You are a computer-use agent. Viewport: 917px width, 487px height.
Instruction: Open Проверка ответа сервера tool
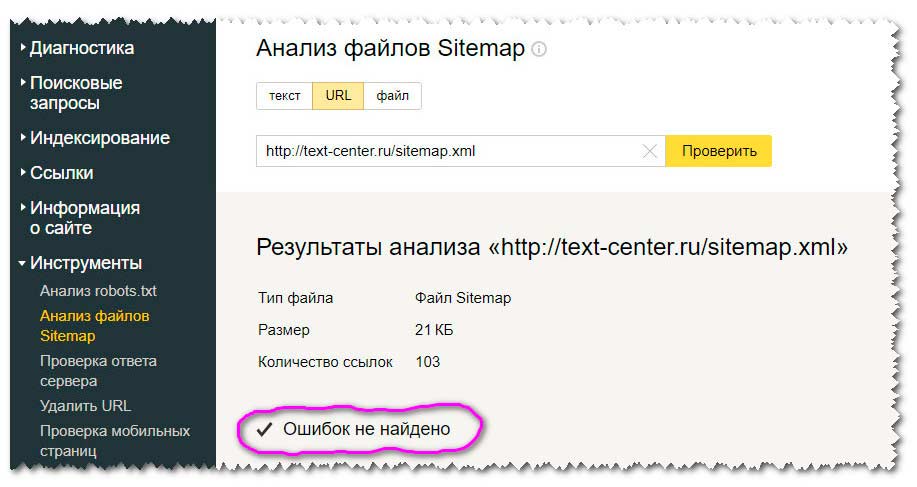pos(98,371)
